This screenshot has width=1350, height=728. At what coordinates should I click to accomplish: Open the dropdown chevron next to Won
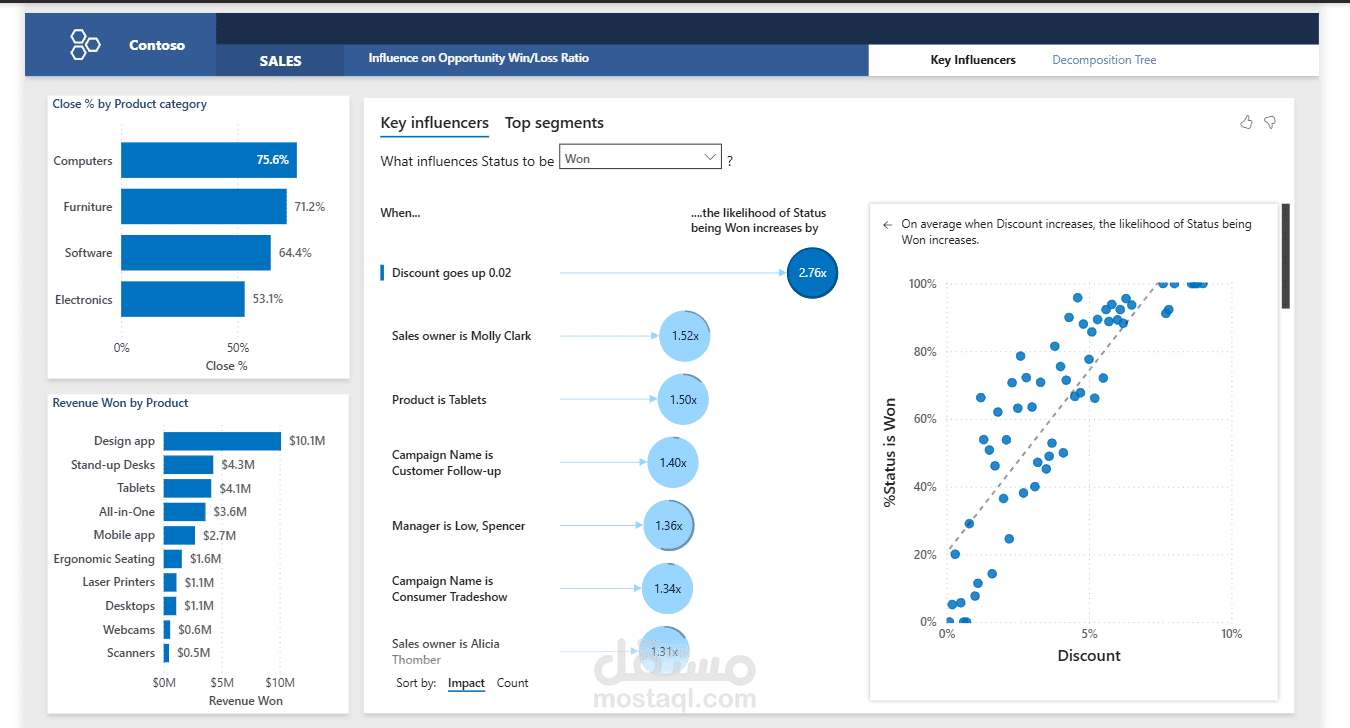(x=710, y=156)
